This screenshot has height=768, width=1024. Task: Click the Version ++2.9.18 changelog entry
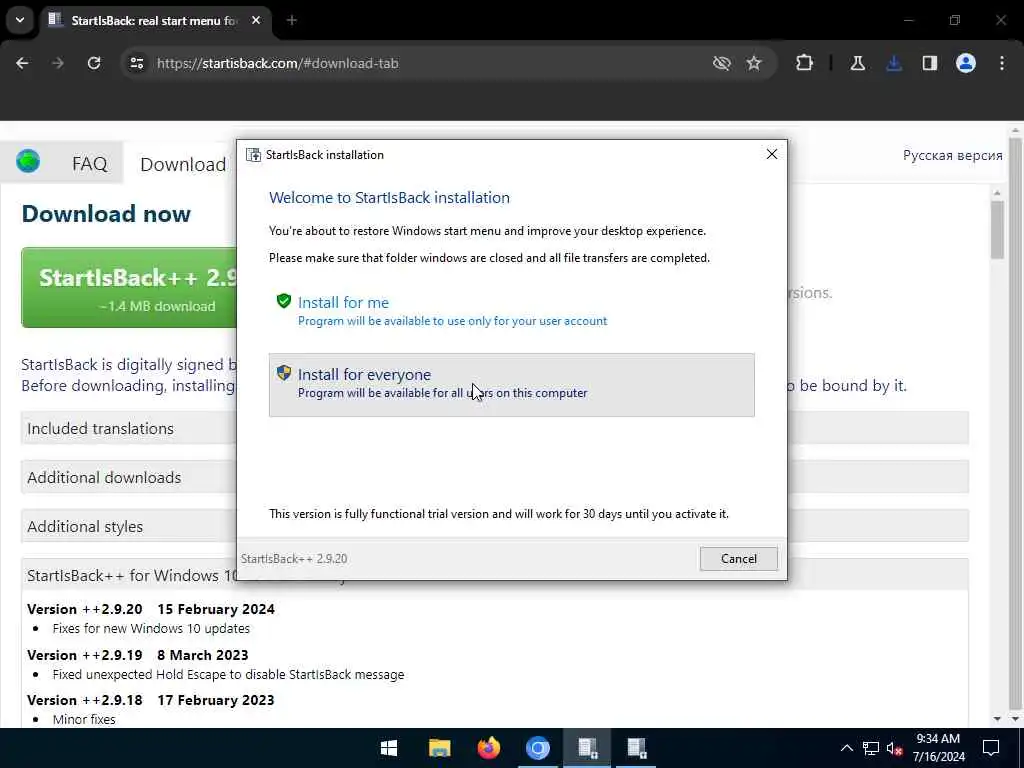tap(151, 700)
